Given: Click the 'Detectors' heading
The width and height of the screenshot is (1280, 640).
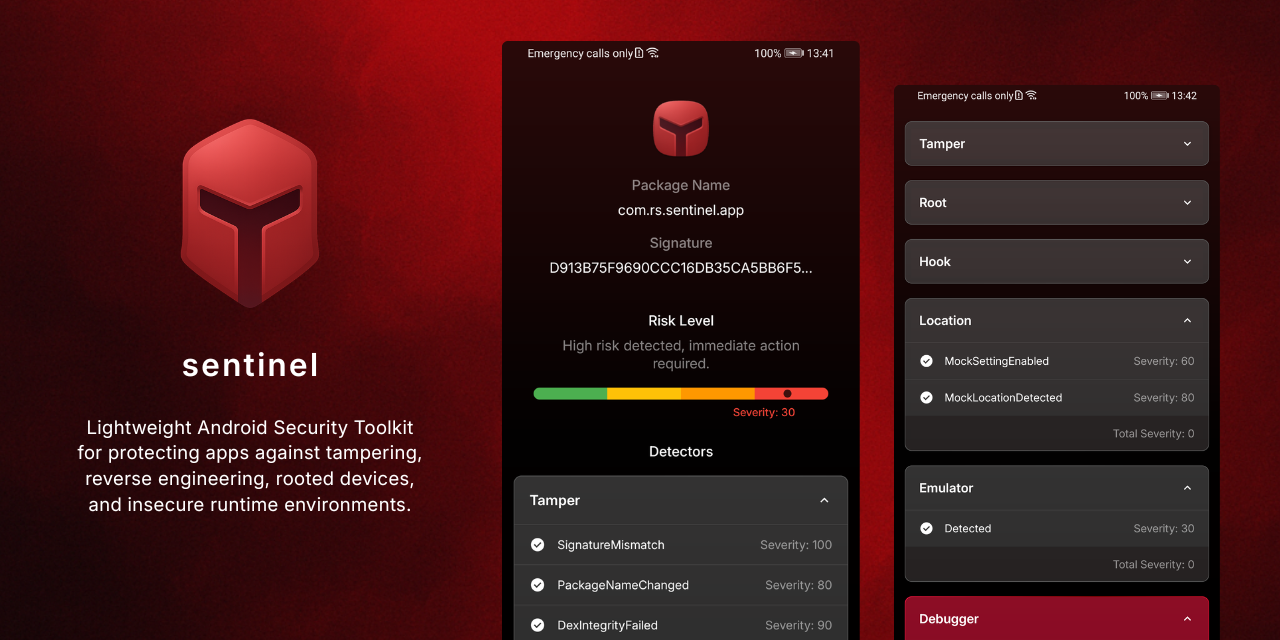Looking at the screenshot, I should (681, 452).
